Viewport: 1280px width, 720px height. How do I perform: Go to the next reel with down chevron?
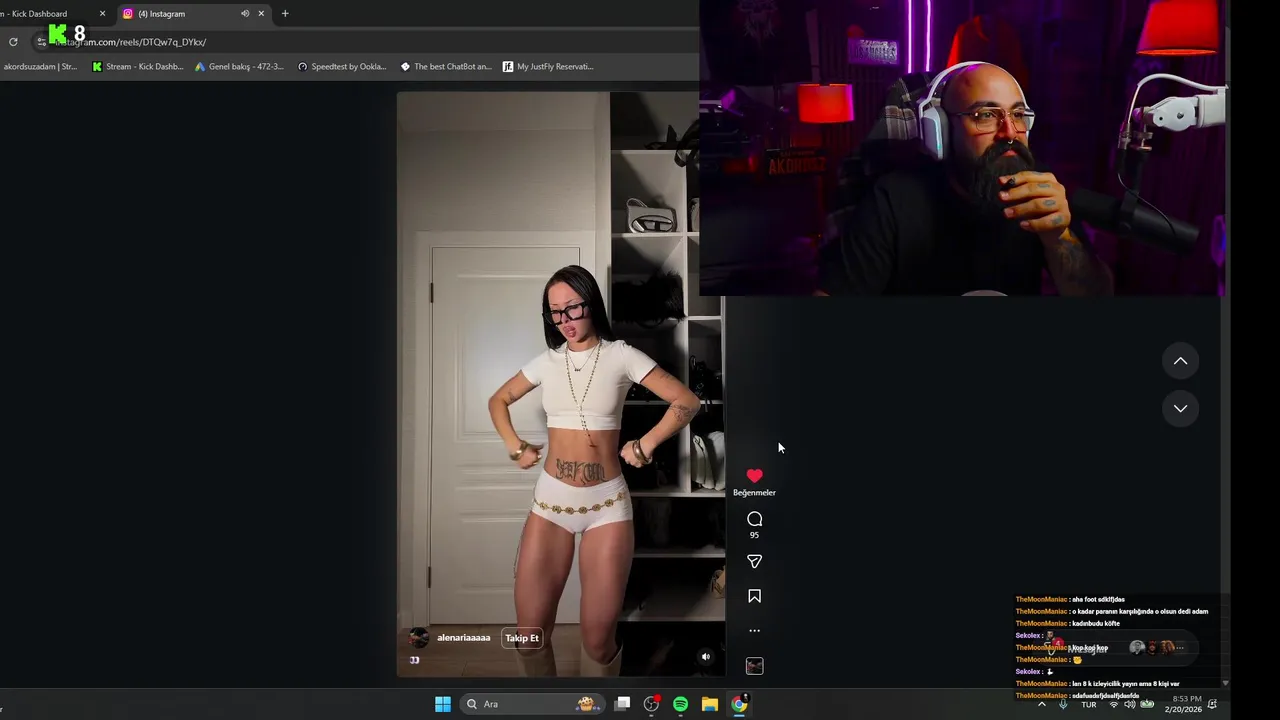click(1180, 408)
